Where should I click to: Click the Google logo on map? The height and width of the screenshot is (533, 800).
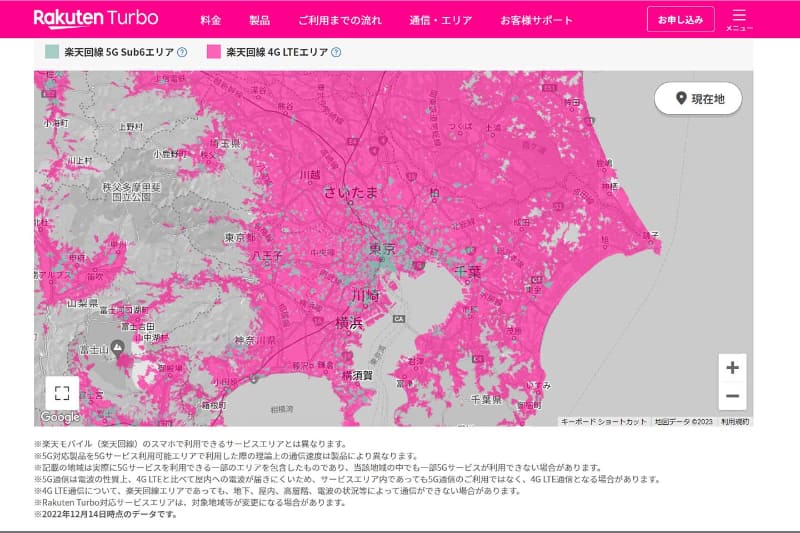[60, 417]
